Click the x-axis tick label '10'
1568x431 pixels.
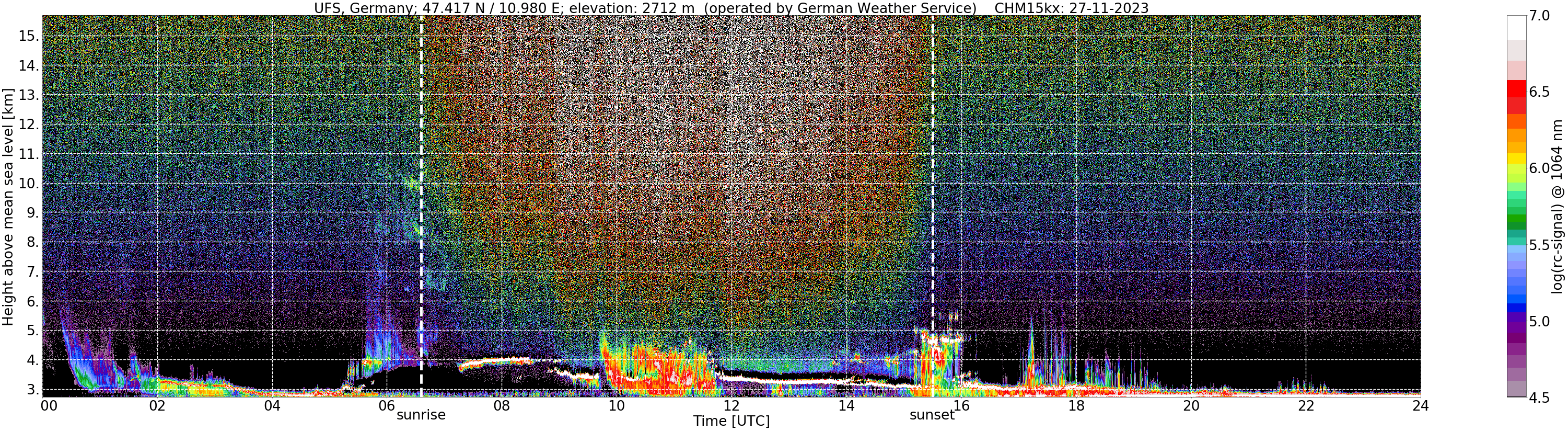(x=617, y=405)
